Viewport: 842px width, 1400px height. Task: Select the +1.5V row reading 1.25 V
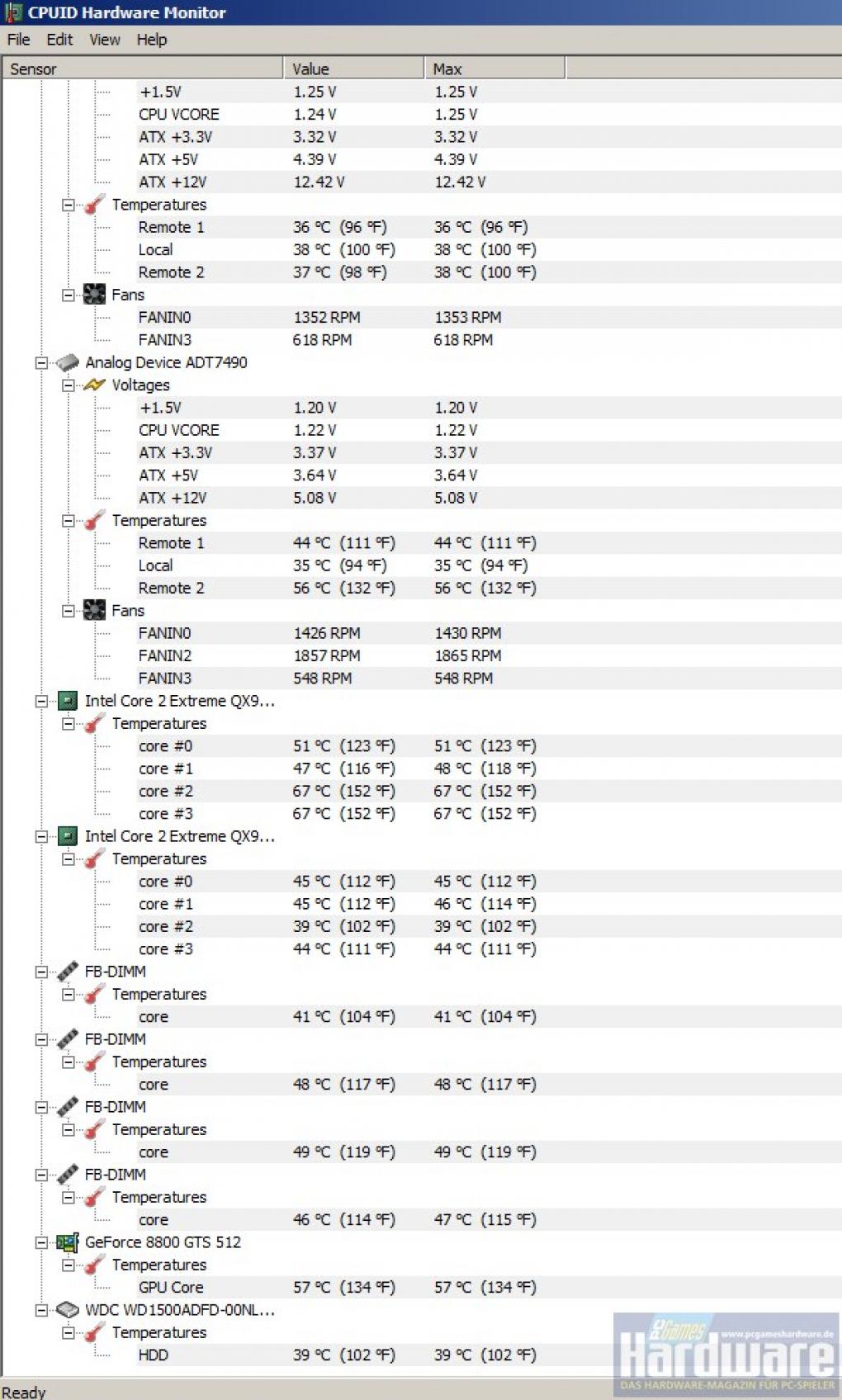click(489, 92)
